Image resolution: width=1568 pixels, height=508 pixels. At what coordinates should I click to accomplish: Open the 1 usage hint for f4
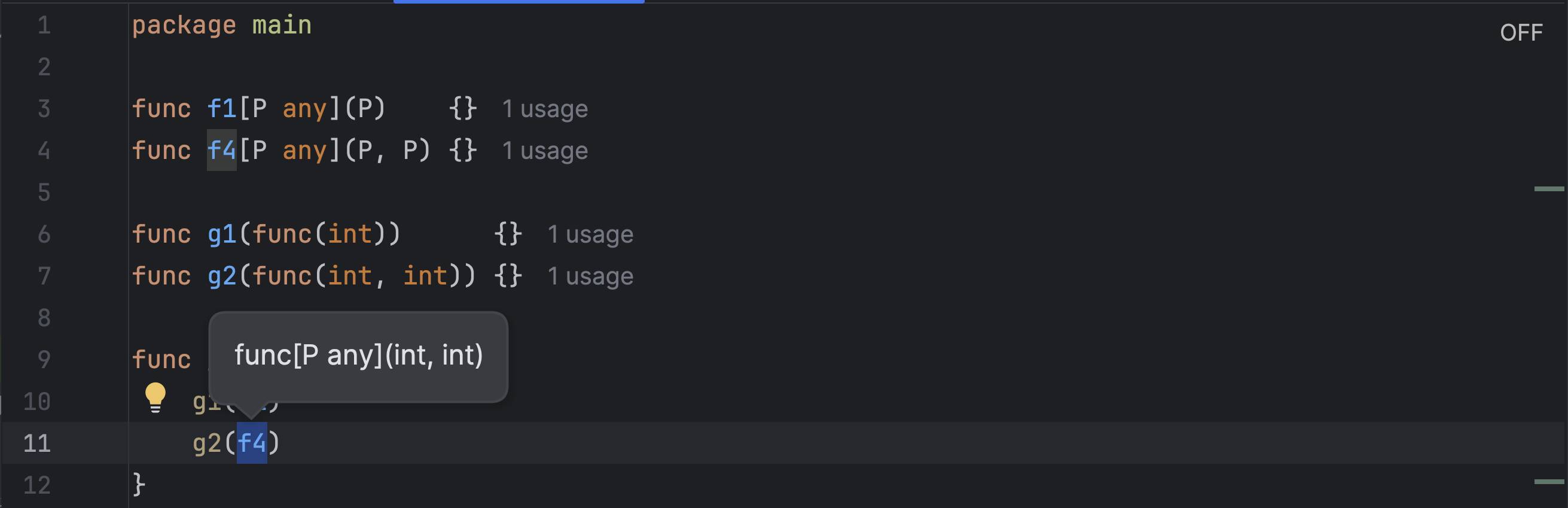pyautogui.click(x=545, y=151)
